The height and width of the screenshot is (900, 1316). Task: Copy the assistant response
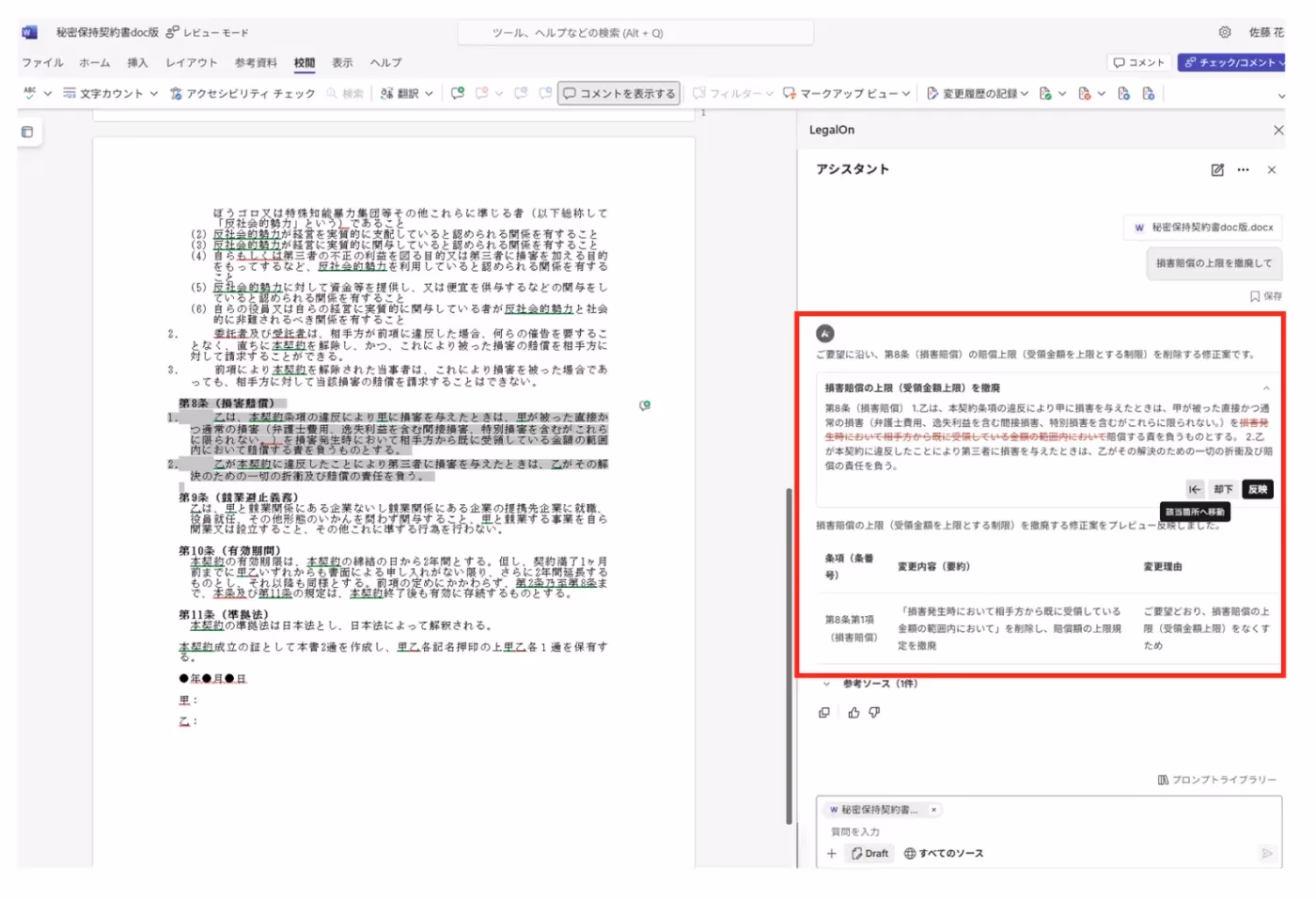(824, 713)
